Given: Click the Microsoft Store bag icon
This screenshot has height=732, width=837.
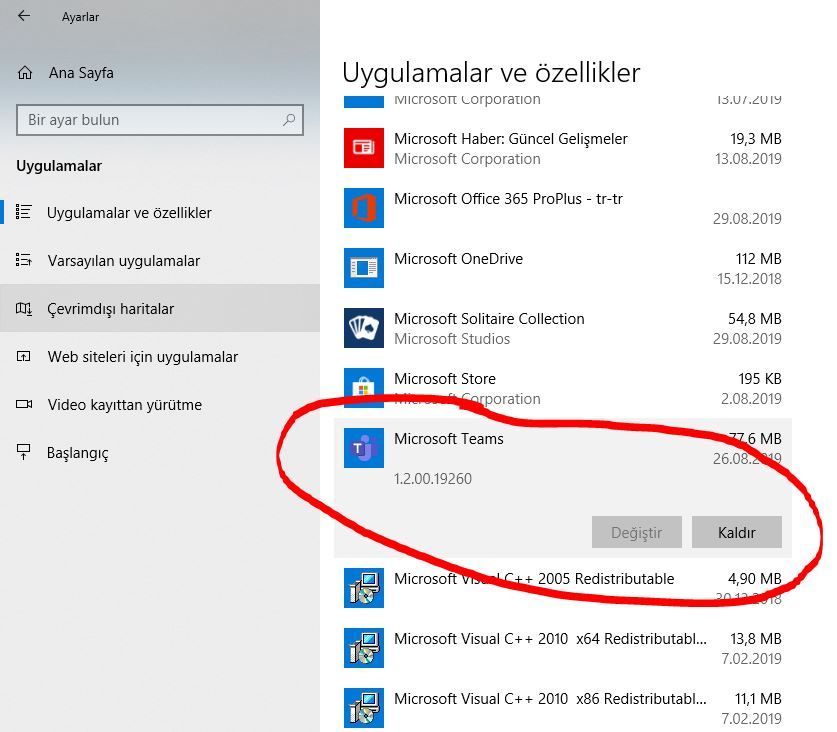Looking at the screenshot, I should (364, 388).
